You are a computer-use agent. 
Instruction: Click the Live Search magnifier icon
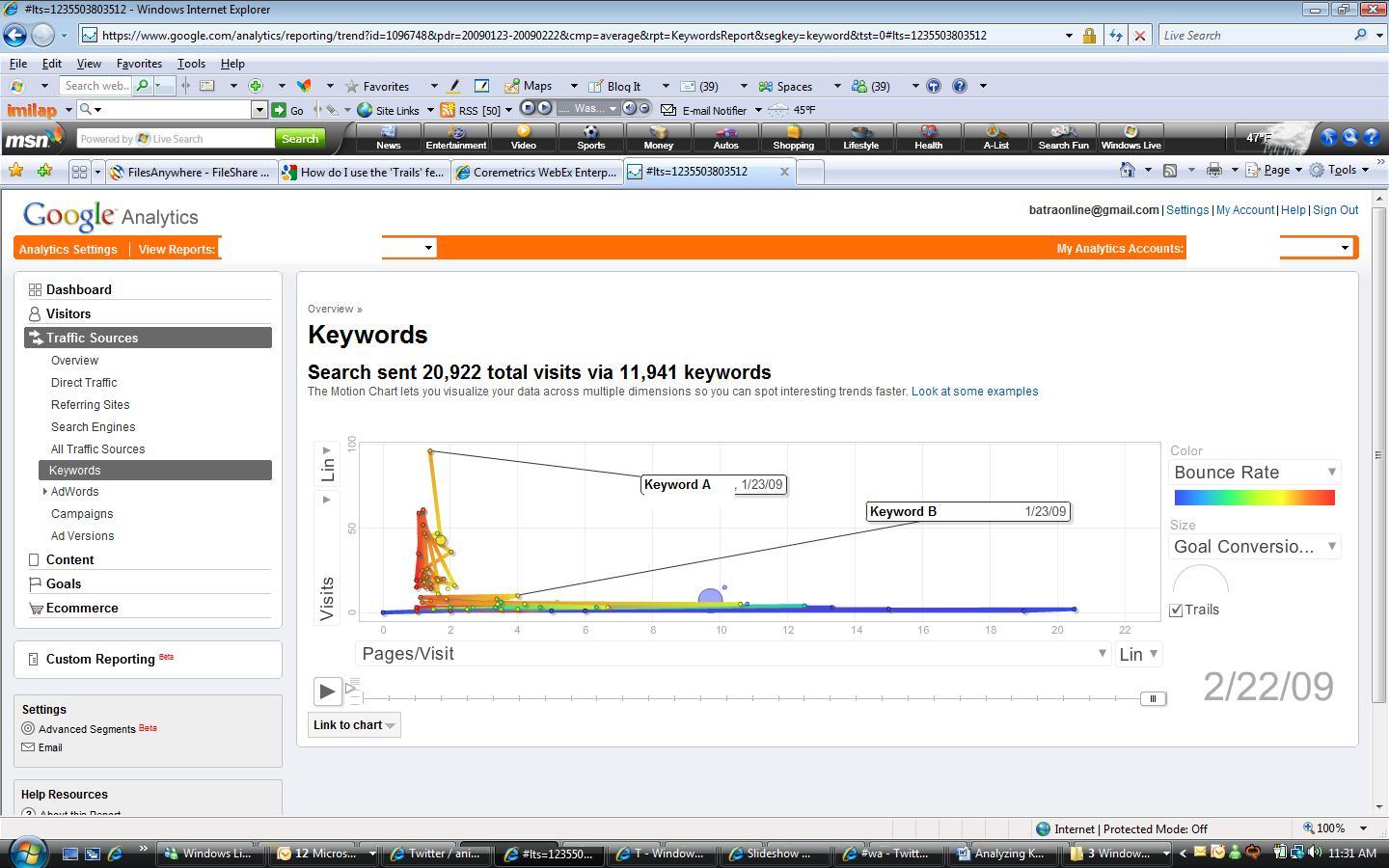tap(1360, 36)
